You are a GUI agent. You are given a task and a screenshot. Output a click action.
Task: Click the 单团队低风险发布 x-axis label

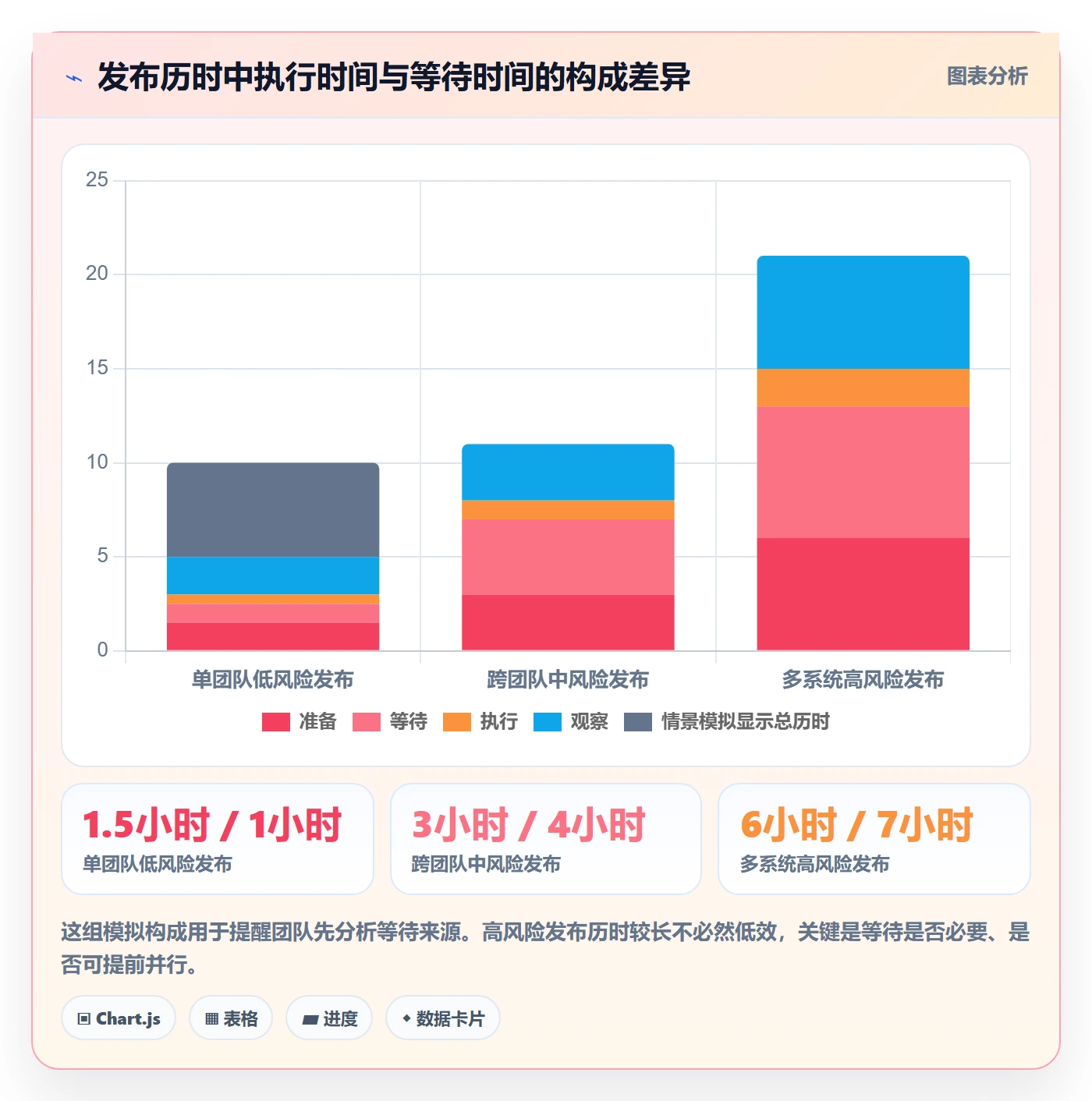point(273,680)
